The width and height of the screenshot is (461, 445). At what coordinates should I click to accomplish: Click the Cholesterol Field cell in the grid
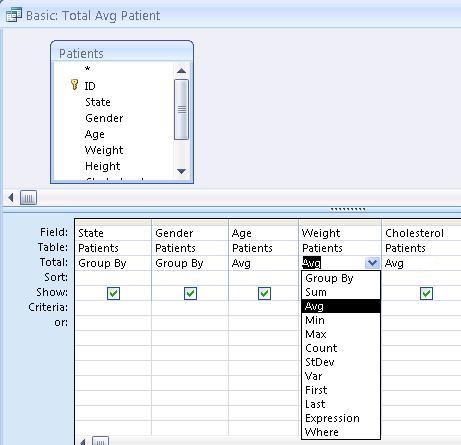[x=421, y=233]
